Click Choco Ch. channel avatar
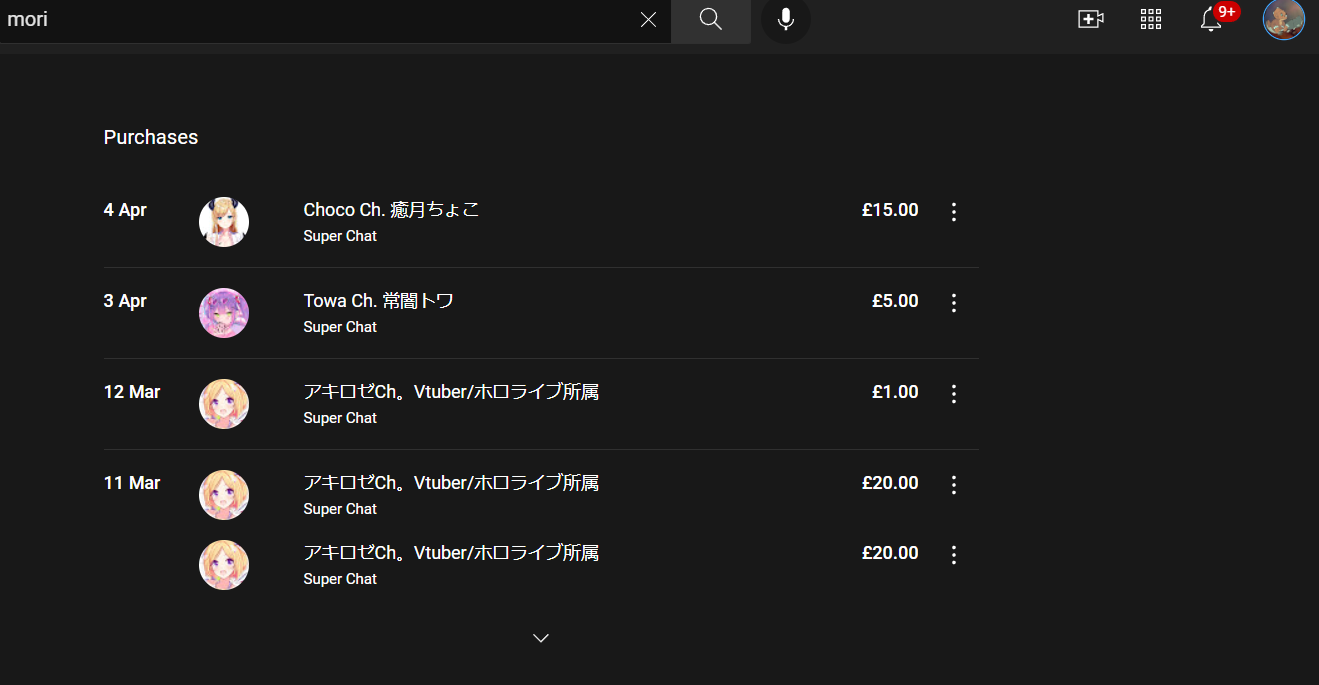Viewport: 1319px width, 685px height. (224, 222)
